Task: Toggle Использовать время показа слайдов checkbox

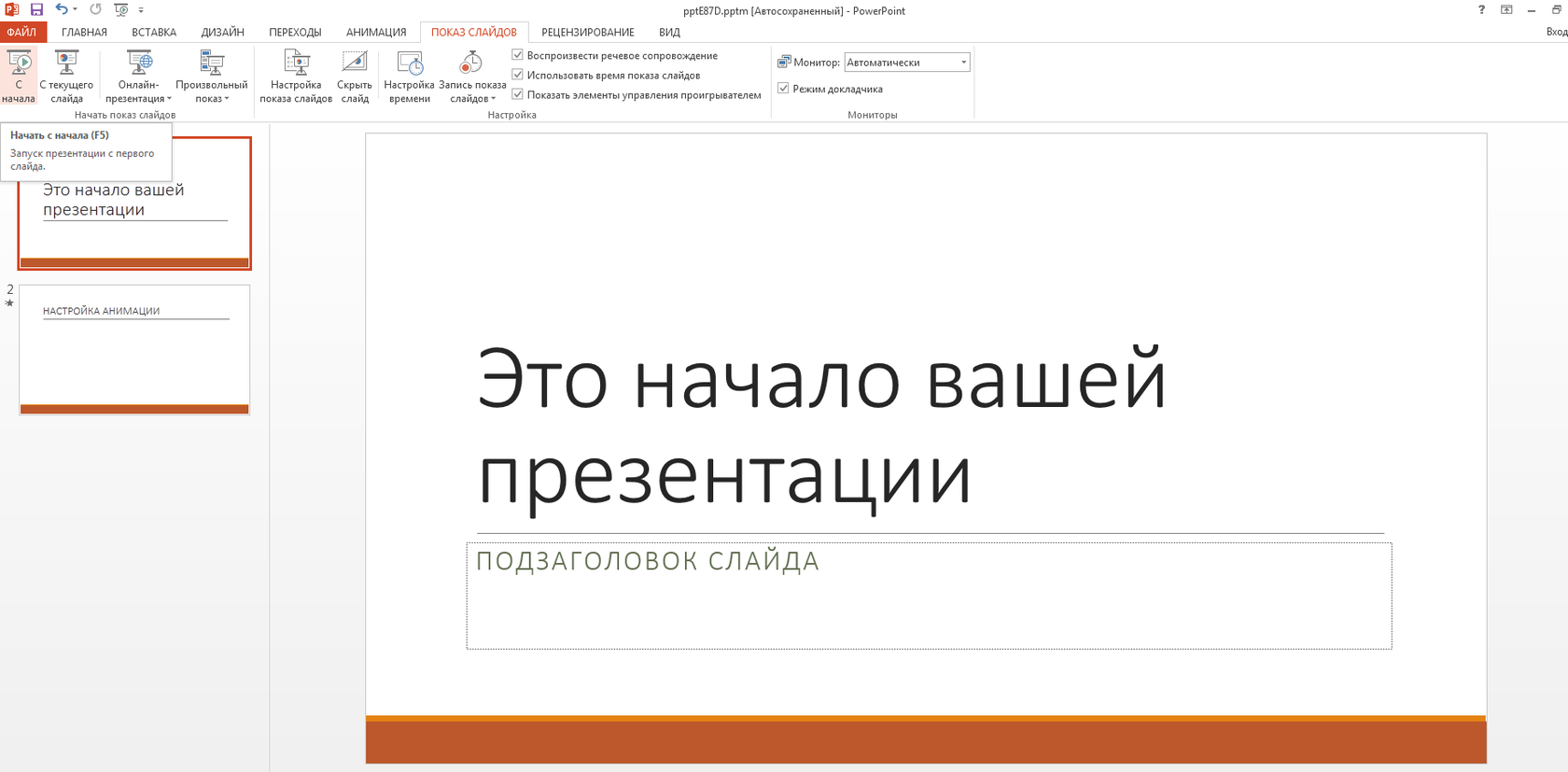Action: click(518, 75)
